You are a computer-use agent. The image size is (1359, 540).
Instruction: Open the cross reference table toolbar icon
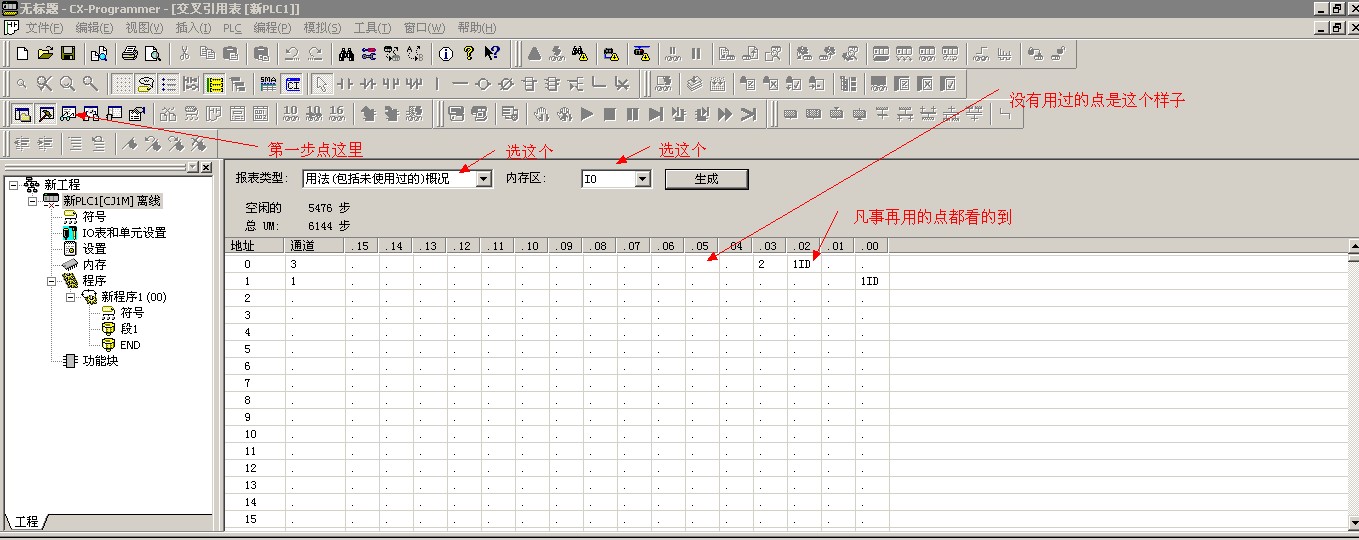[x=68, y=114]
